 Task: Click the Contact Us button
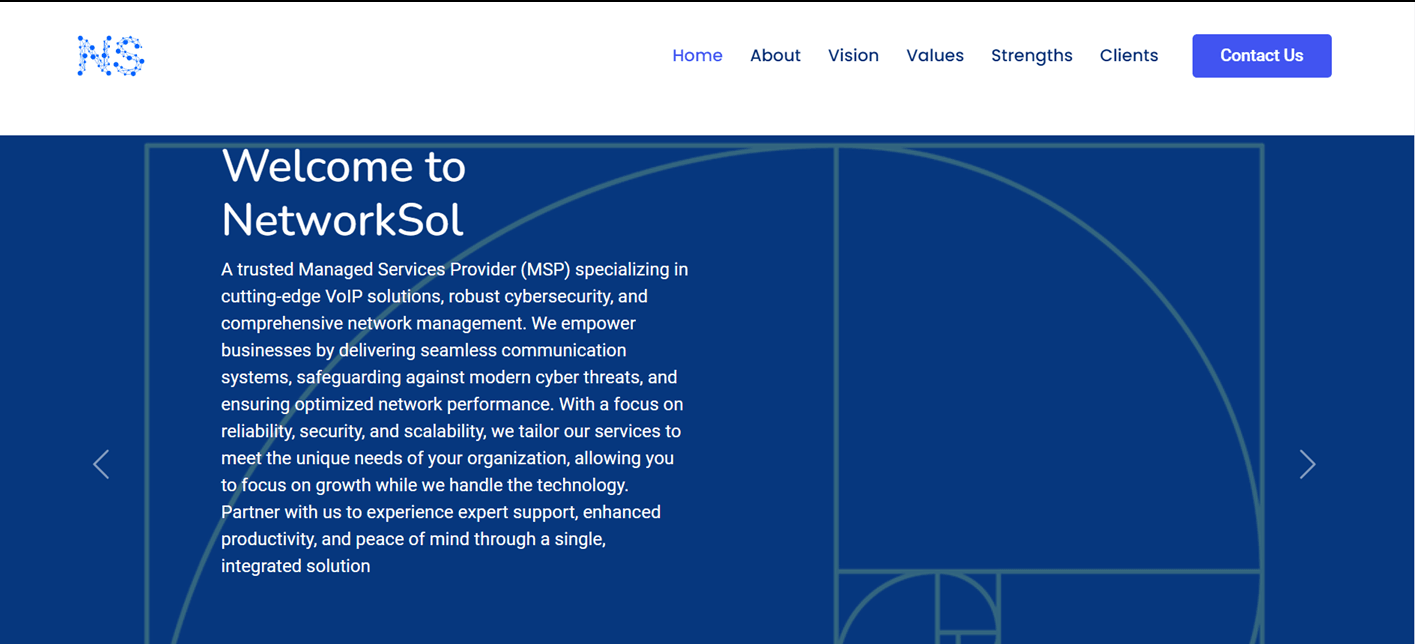point(1262,56)
